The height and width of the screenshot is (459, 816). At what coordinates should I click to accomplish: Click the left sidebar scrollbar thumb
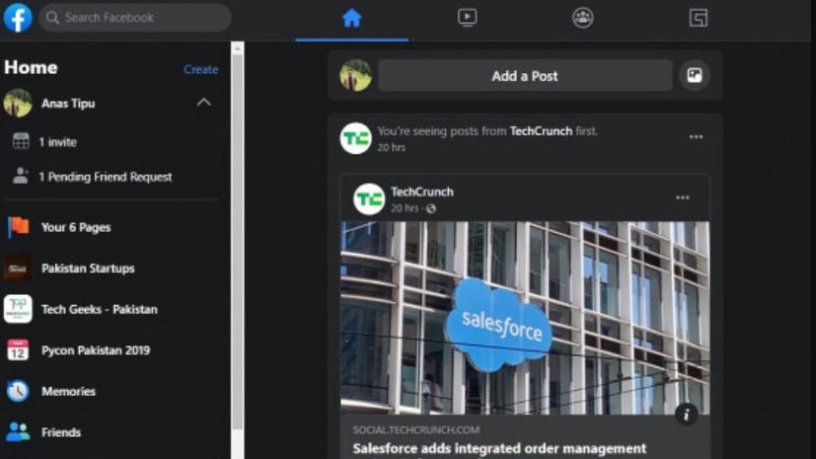[x=238, y=243]
